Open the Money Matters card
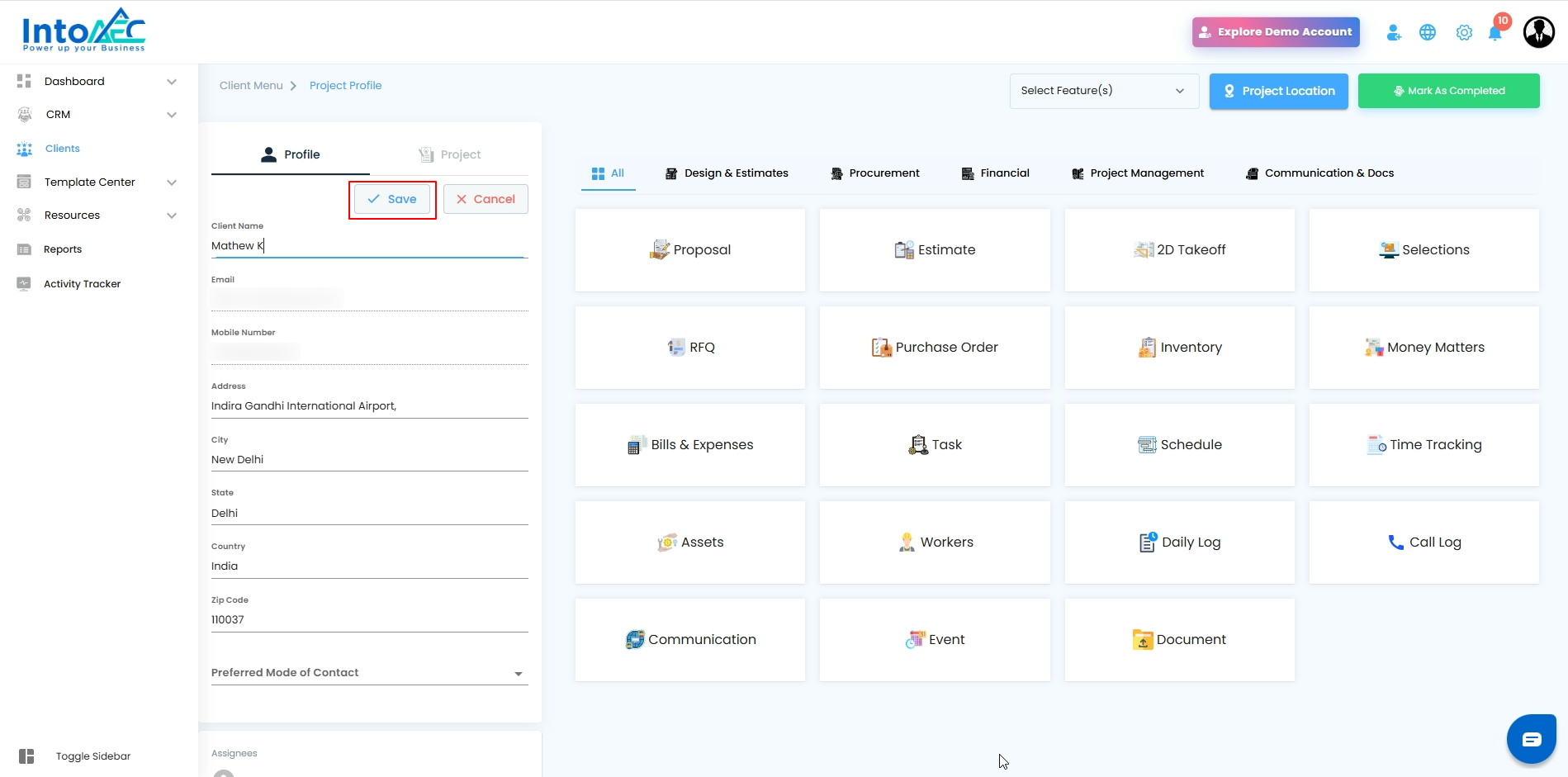Viewport: 1568px width, 777px height. point(1424,348)
